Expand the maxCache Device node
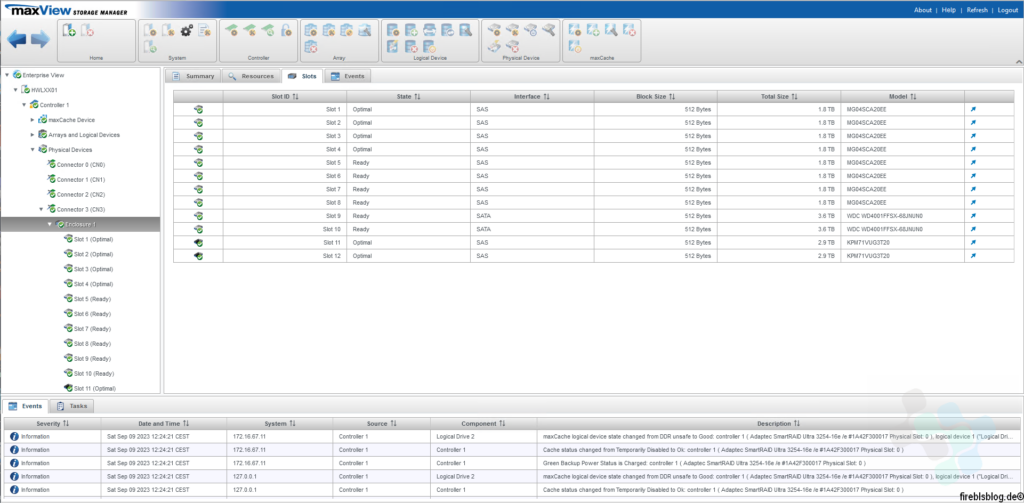Viewport: 1024px width, 503px height. [x=33, y=120]
